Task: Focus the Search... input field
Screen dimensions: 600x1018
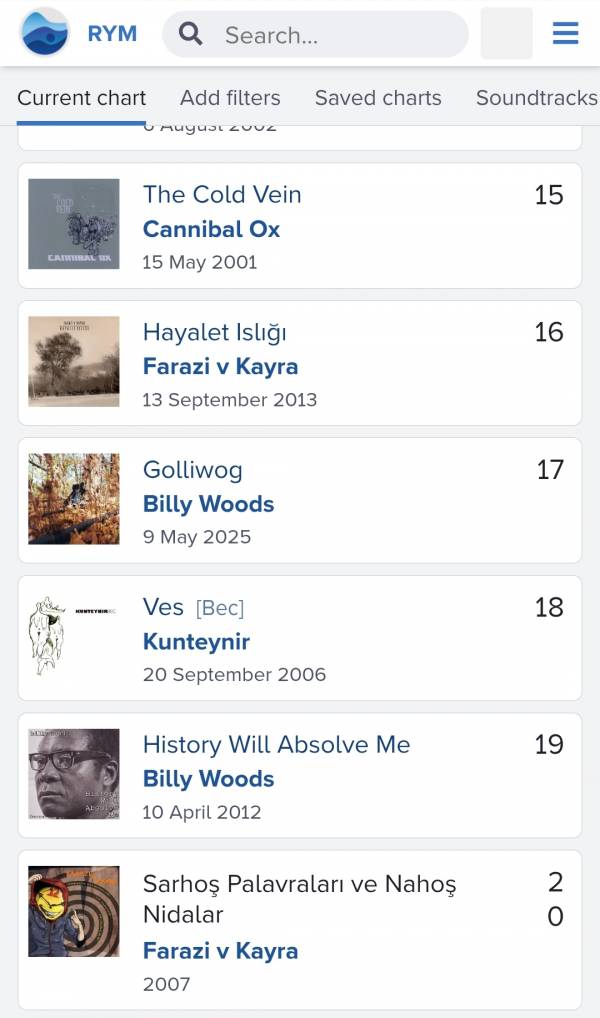Action: [x=316, y=34]
